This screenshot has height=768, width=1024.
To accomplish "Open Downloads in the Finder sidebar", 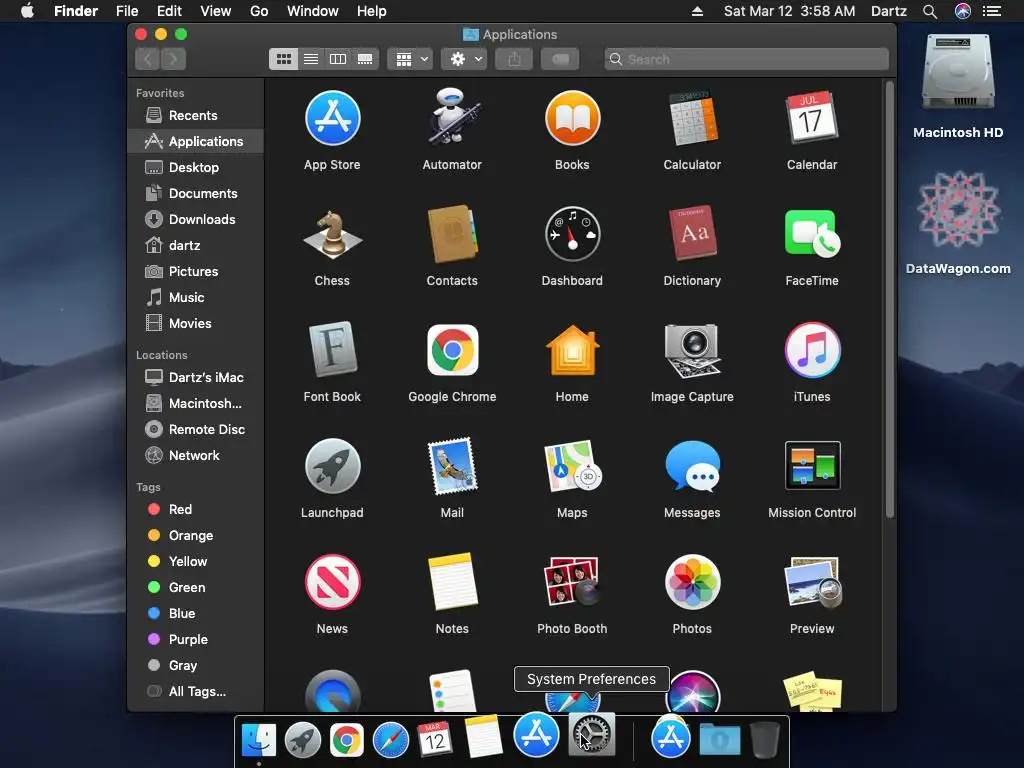I will point(195,219).
